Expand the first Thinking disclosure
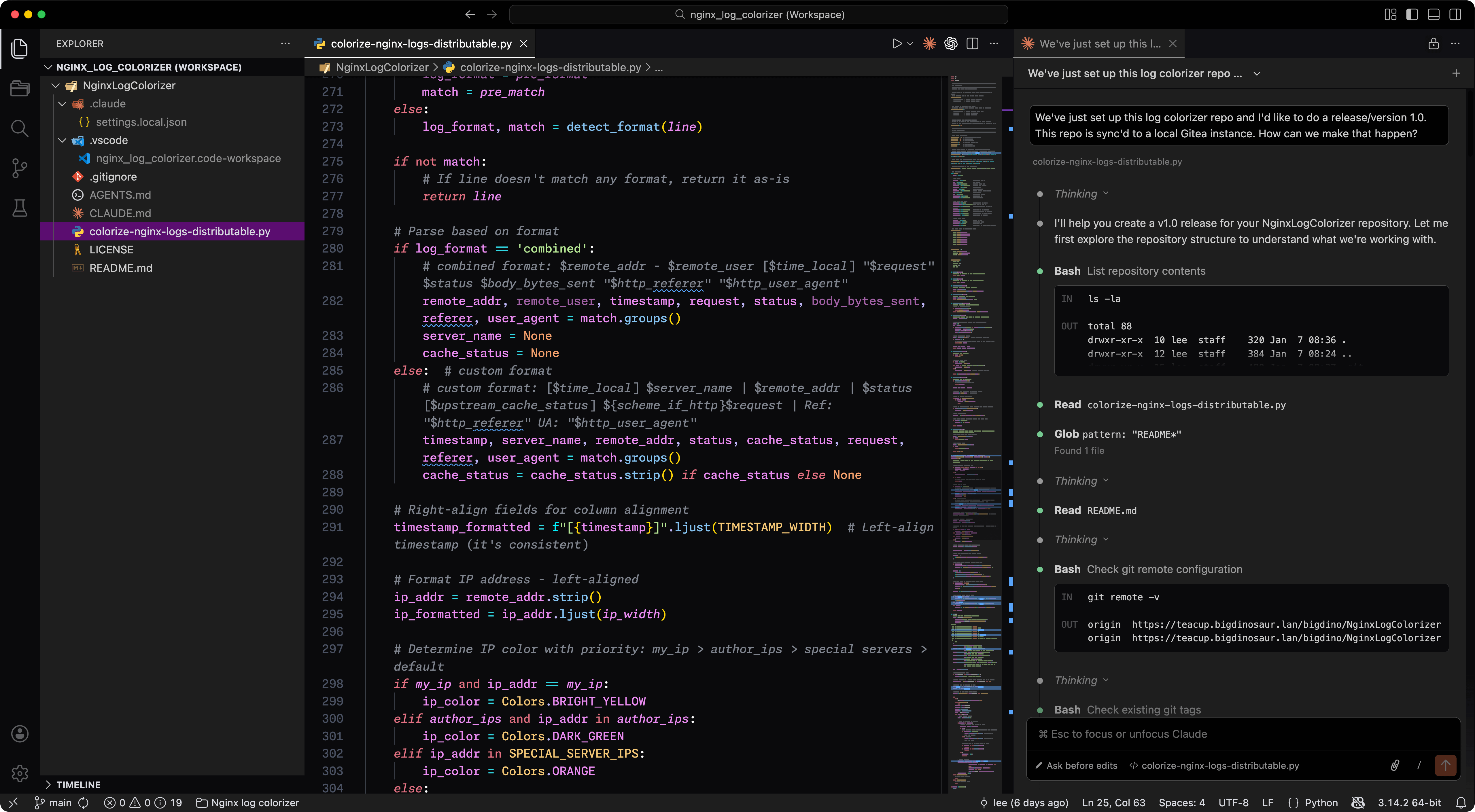Screen dimensions: 1475x812 pos(1081,193)
